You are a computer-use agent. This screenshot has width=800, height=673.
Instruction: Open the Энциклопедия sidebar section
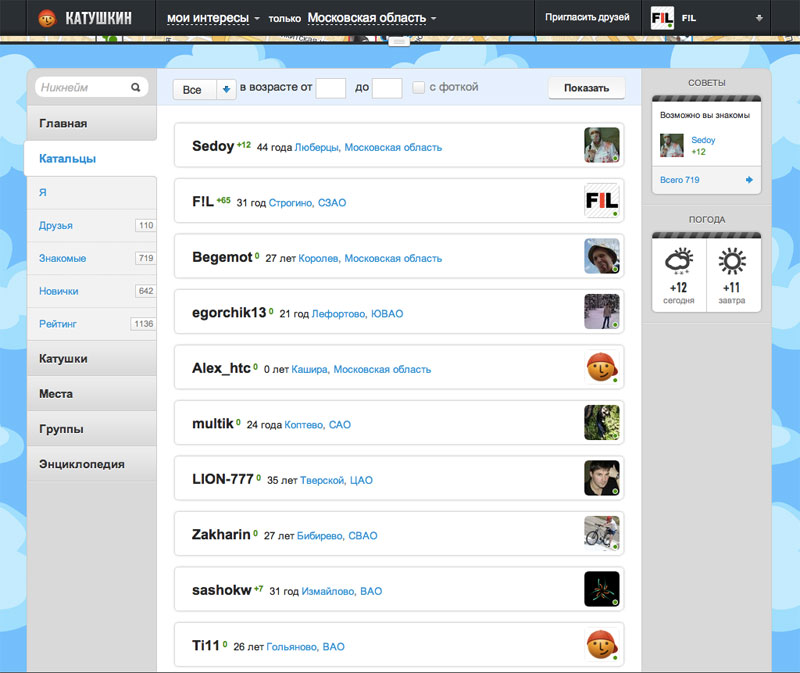(x=92, y=464)
